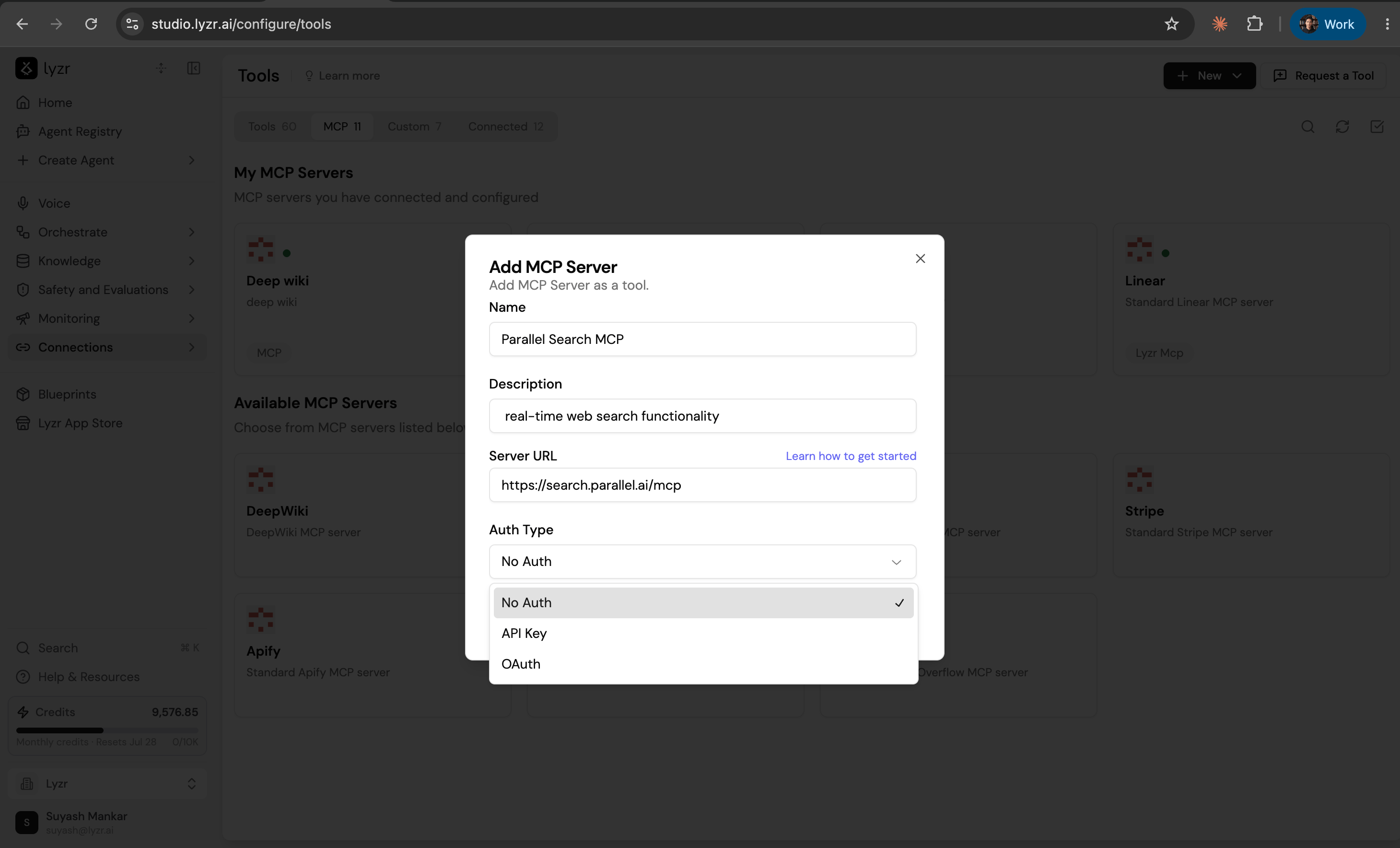Open Help & Resources

click(x=107, y=676)
